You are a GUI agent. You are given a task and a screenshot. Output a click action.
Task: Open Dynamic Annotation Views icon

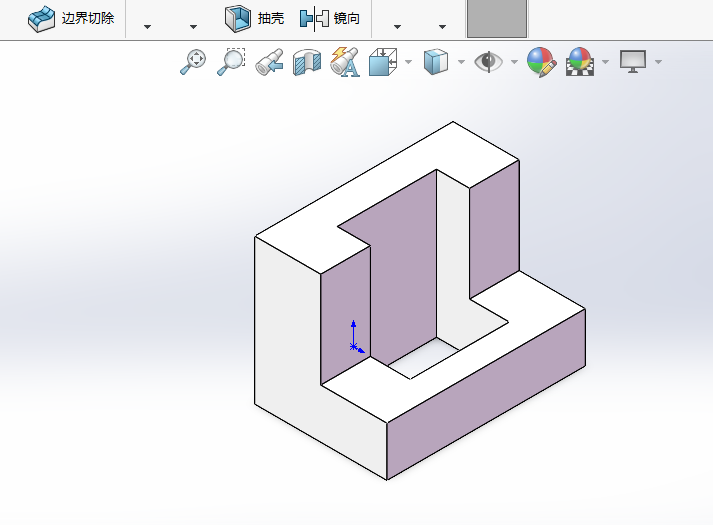click(x=345, y=62)
